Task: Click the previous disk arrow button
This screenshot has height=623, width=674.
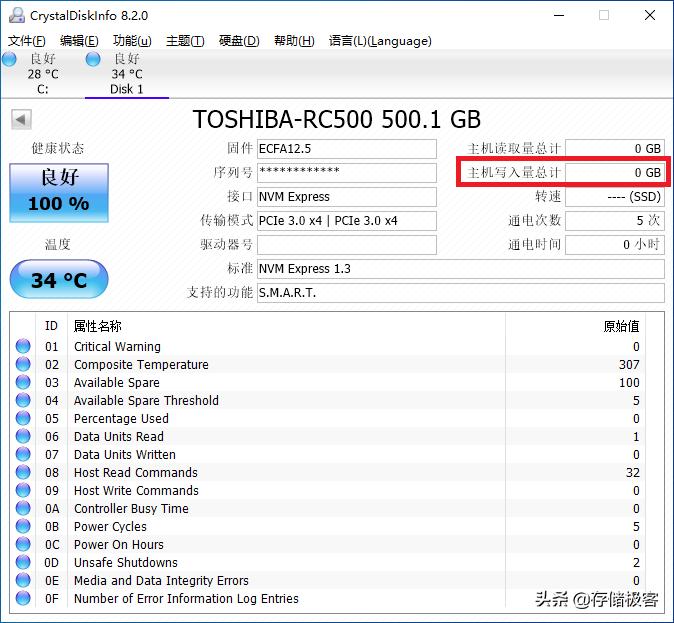Action: [20, 120]
